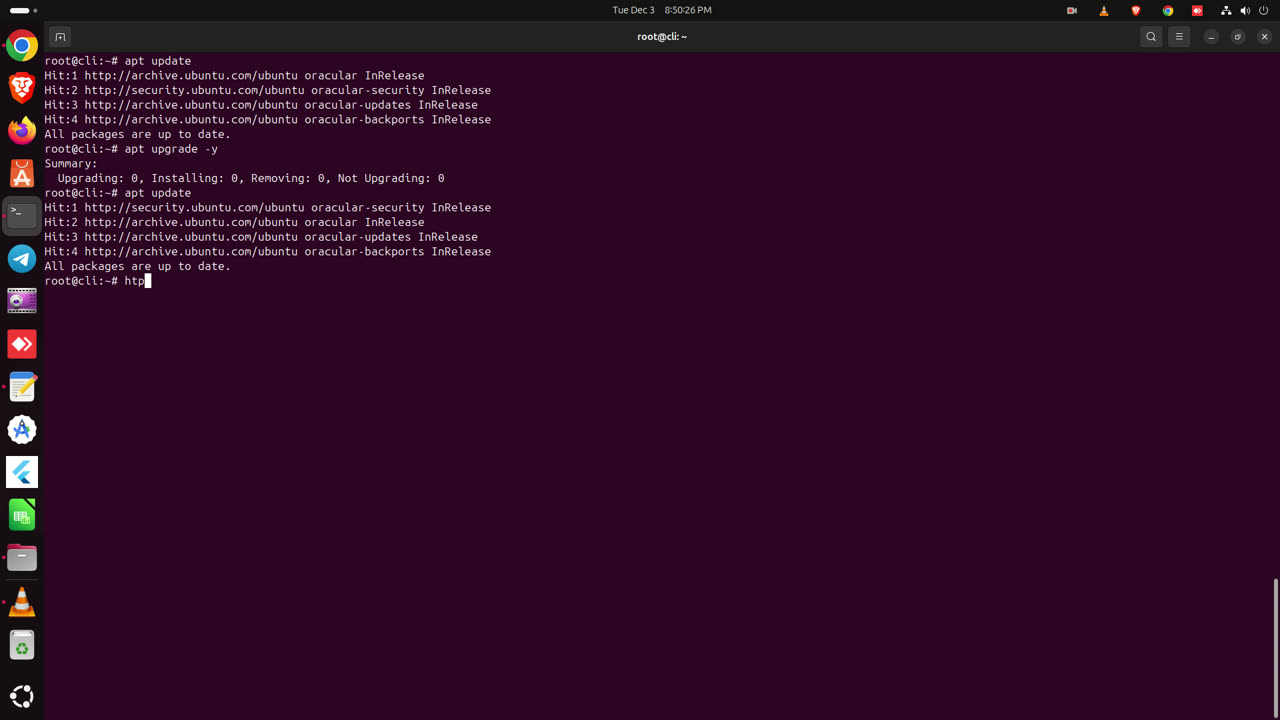1280x720 pixels.
Task: Open Google Chrome from the dock
Action: 22,46
